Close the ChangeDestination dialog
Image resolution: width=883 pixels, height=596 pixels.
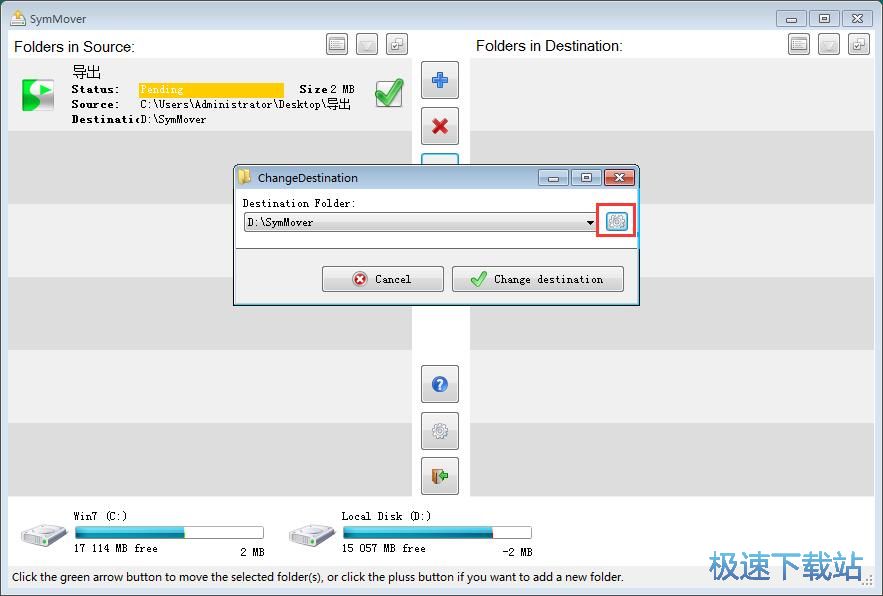coord(619,177)
